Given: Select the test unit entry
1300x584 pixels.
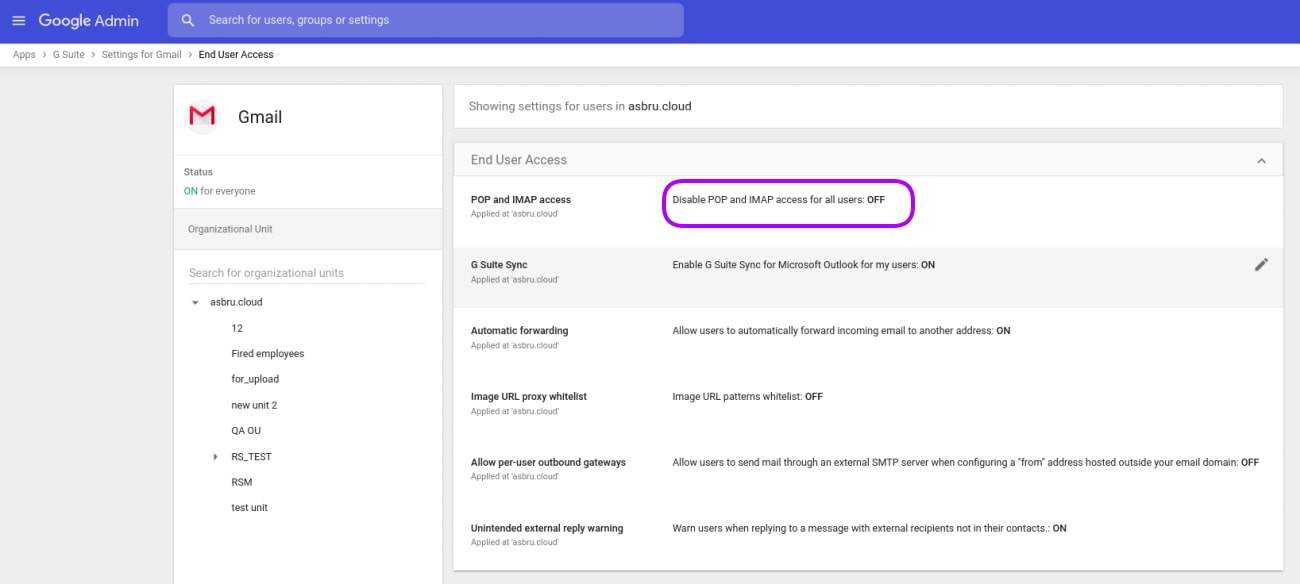Looking at the screenshot, I should [249, 508].
